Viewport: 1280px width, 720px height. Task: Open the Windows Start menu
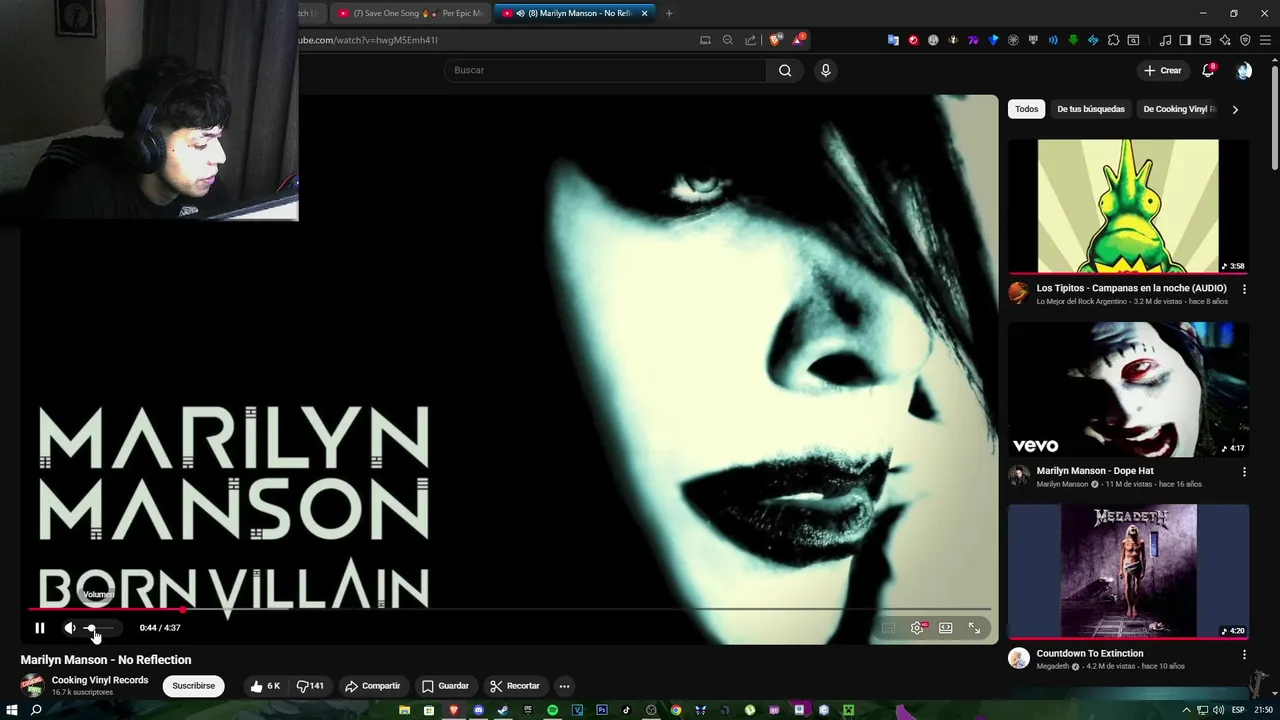pyautogui.click(x=12, y=710)
